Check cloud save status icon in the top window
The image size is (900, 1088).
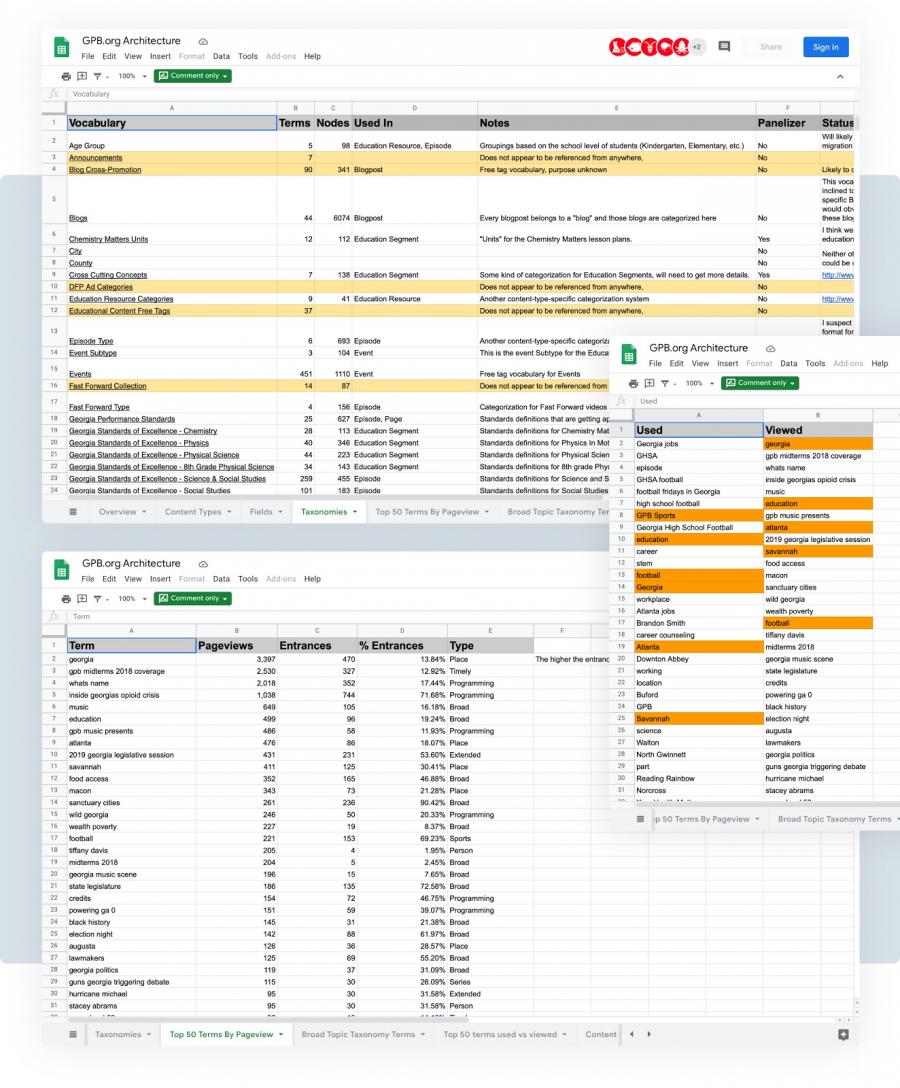click(x=203, y=42)
